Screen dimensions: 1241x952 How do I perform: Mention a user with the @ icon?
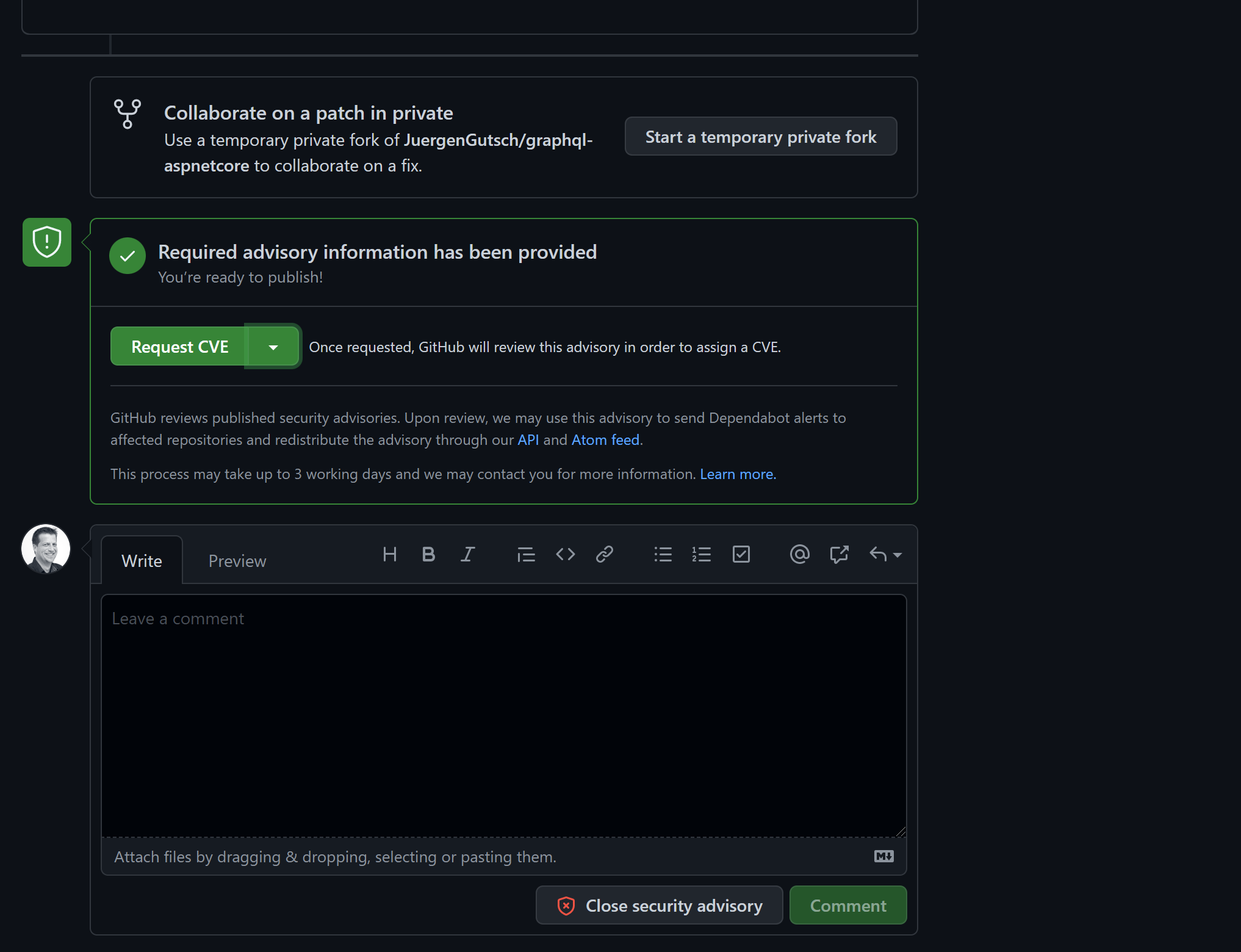tap(799, 554)
